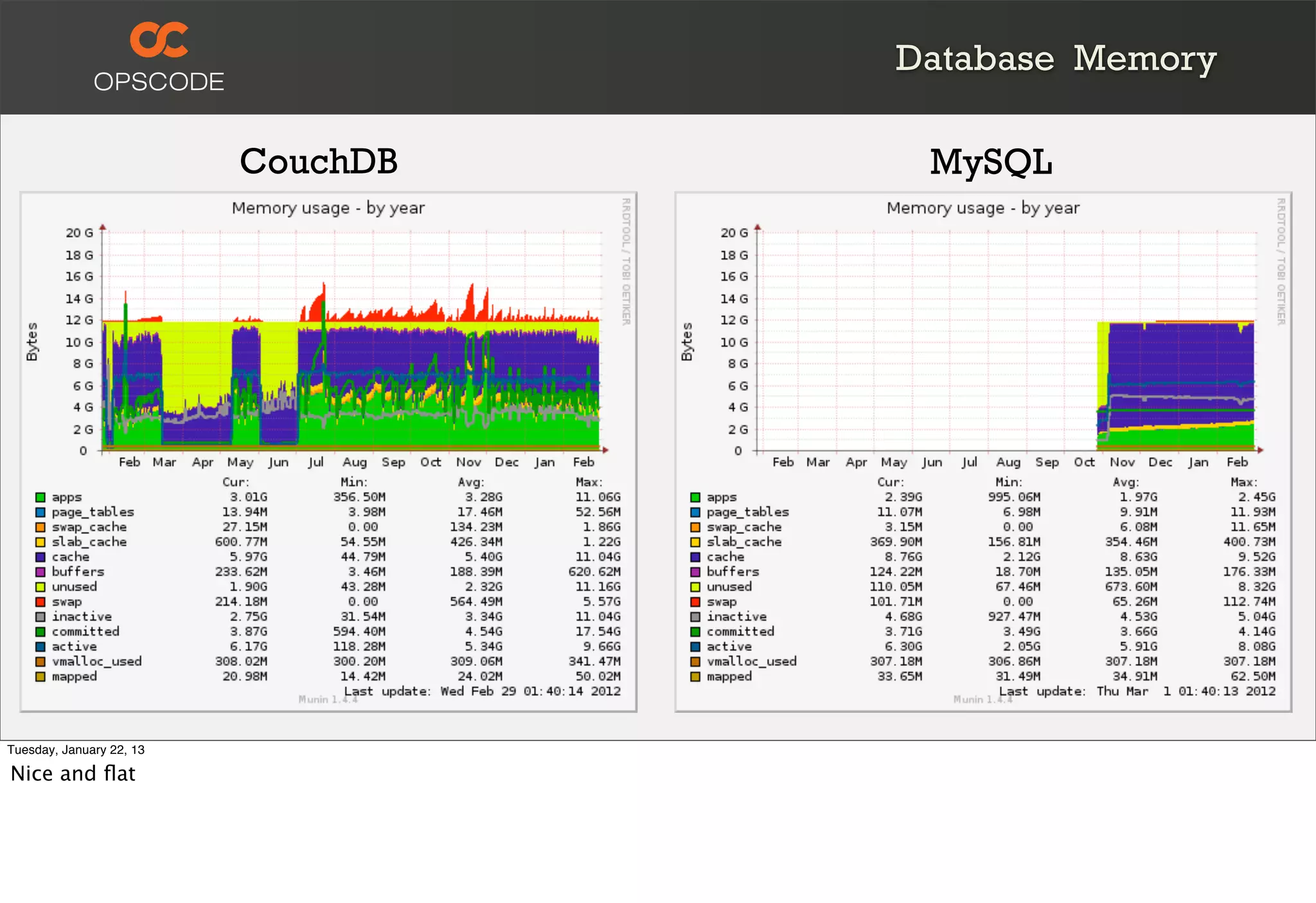Click the CouchDB 'Min:' column header
This screenshot has width=1316, height=903.
pyautogui.click(x=354, y=482)
